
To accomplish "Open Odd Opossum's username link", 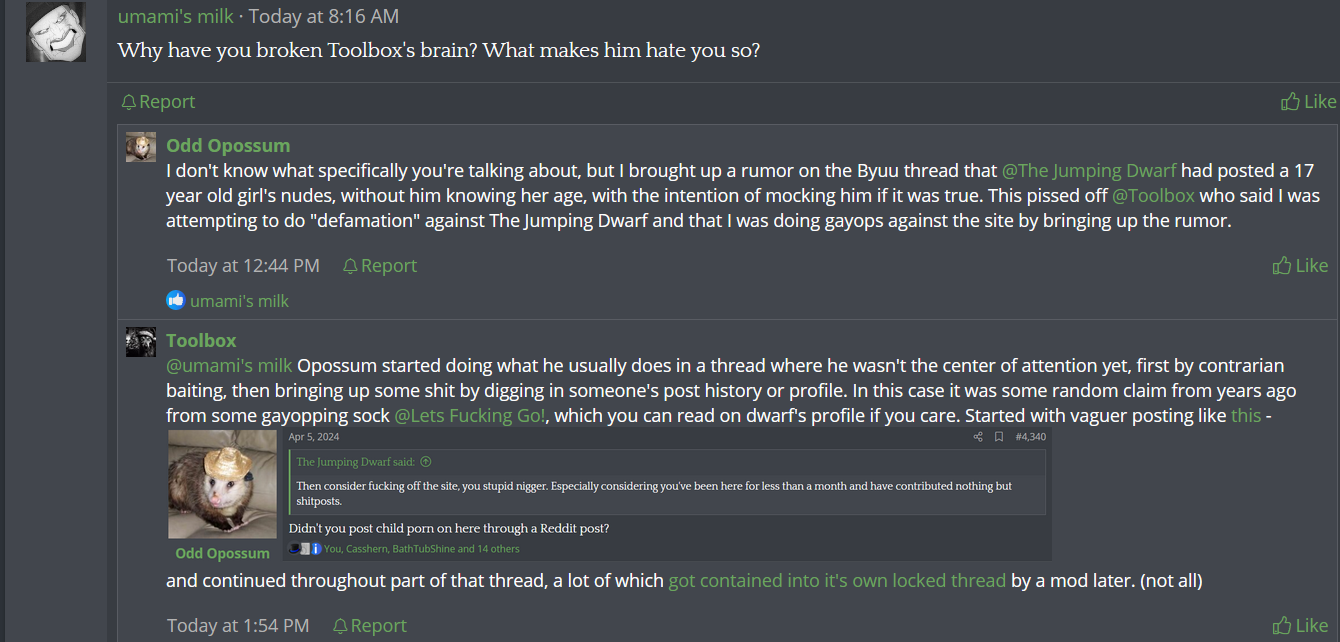I will (228, 146).
